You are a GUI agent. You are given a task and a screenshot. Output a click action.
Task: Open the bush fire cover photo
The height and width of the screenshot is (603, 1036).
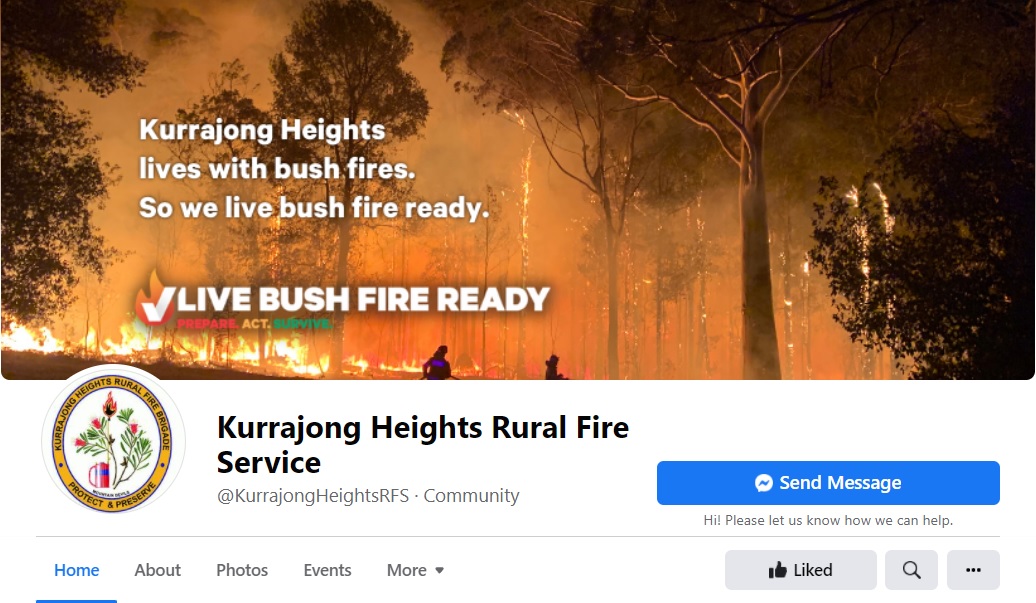click(x=518, y=190)
